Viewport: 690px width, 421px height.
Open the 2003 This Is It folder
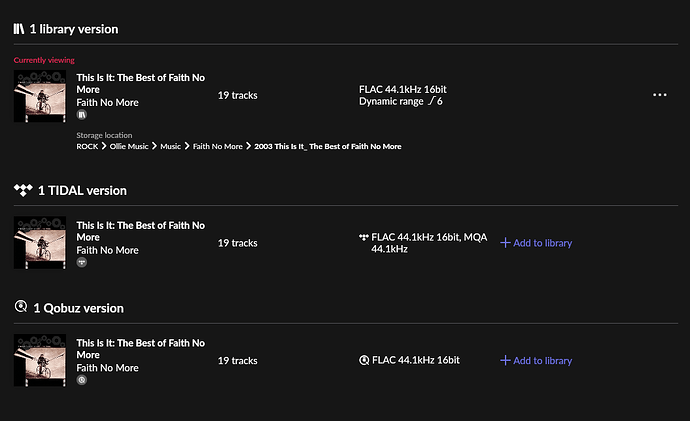pyautogui.click(x=328, y=146)
